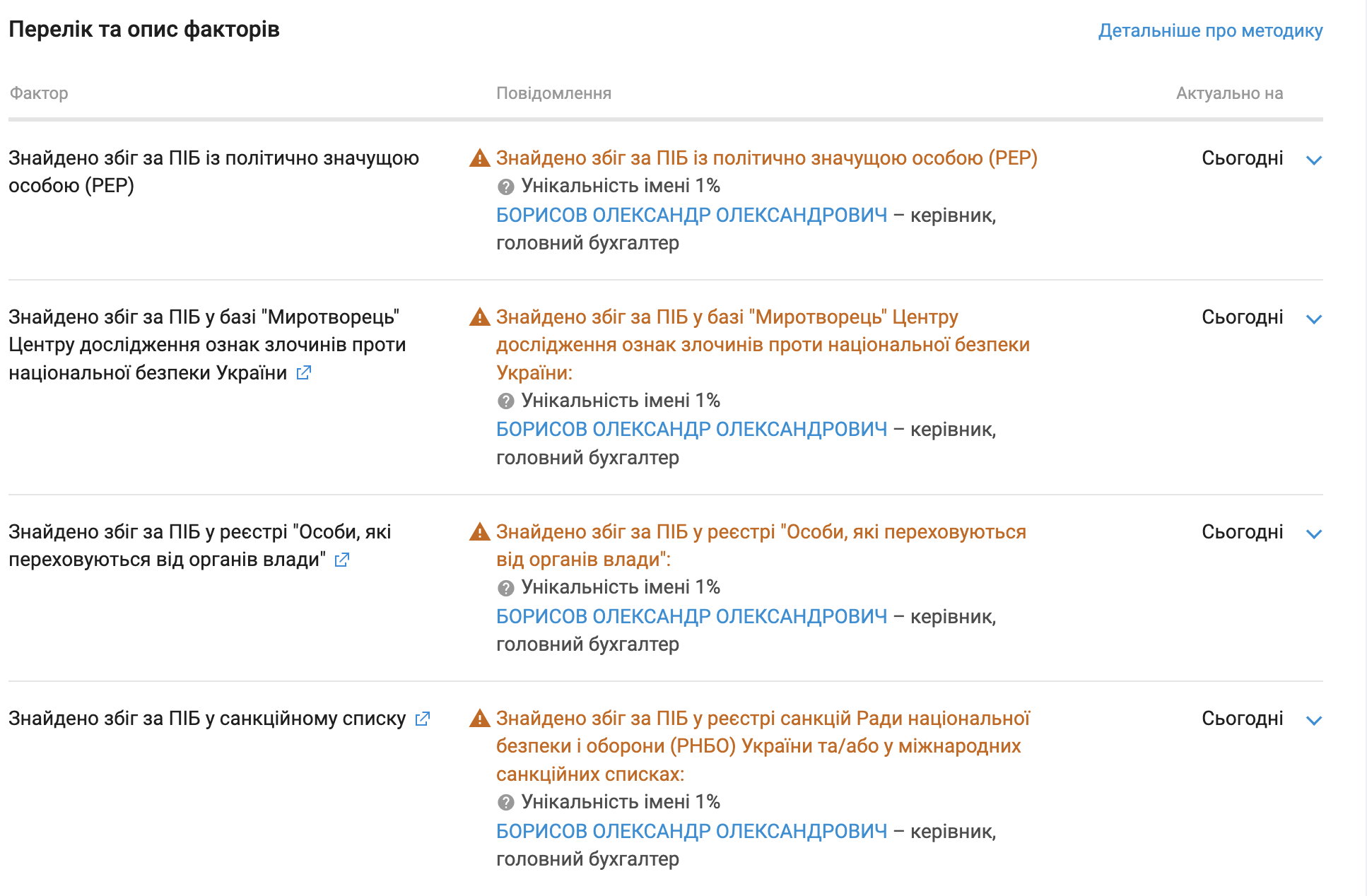Click help icon in Myrotvorets name uniqueness

coord(505,401)
